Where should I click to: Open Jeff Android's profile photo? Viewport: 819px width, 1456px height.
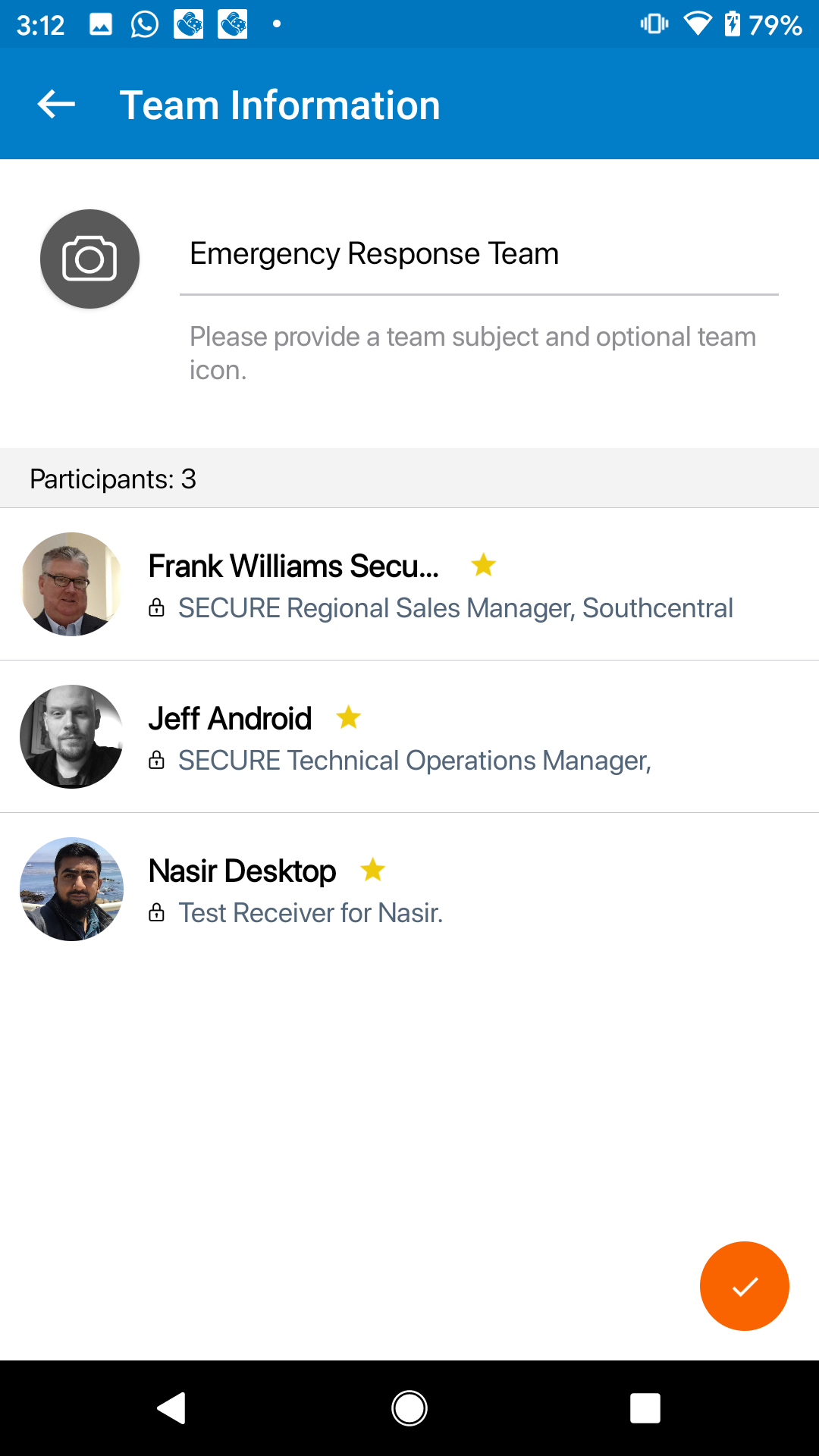(x=71, y=736)
